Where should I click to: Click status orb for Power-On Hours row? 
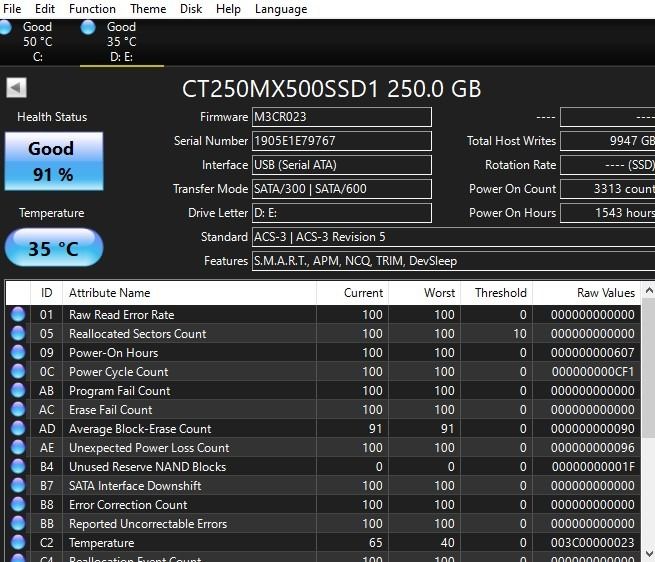tap(18, 353)
